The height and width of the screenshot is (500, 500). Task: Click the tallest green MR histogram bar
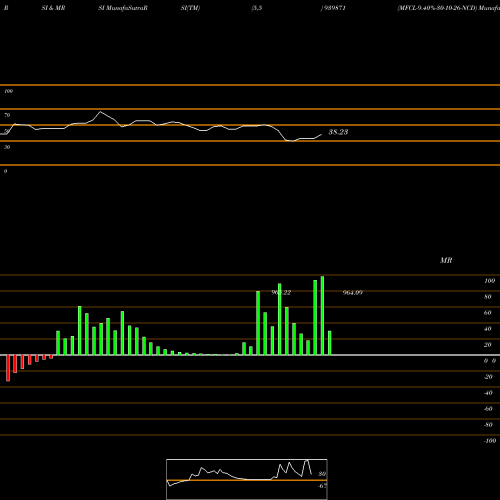click(322, 315)
